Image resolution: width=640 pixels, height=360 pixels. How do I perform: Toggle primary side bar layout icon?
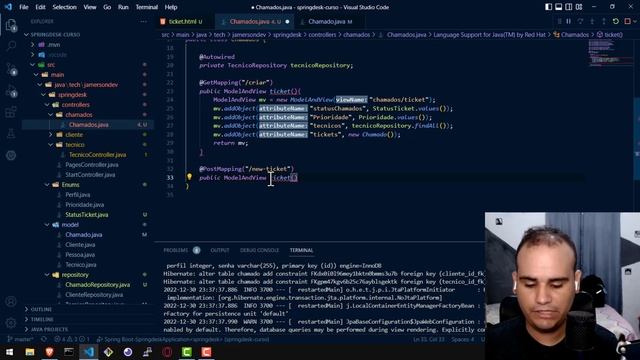tap(548, 7)
